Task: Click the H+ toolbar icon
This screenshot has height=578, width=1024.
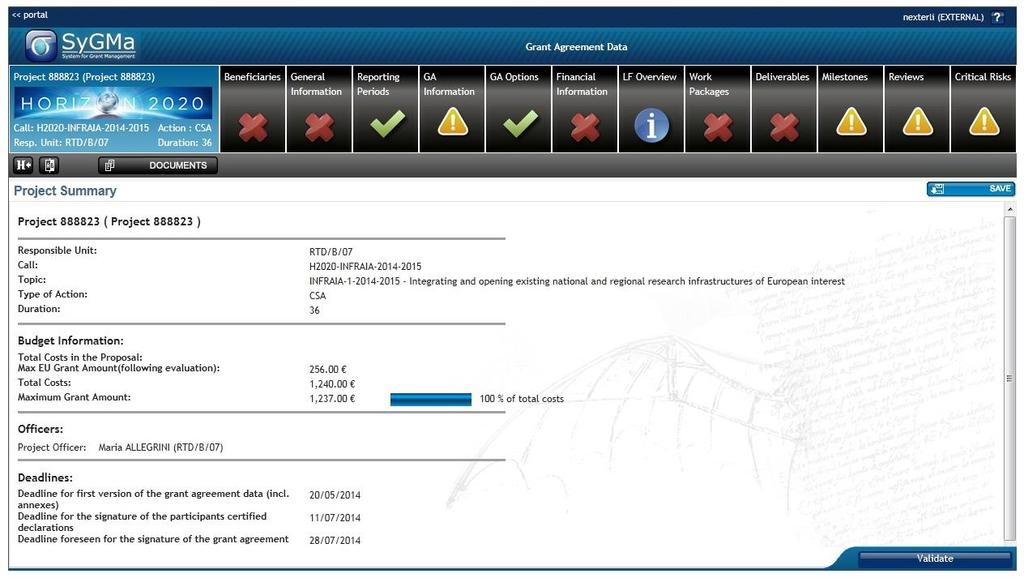Action: pyautogui.click(x=23, y=165)
